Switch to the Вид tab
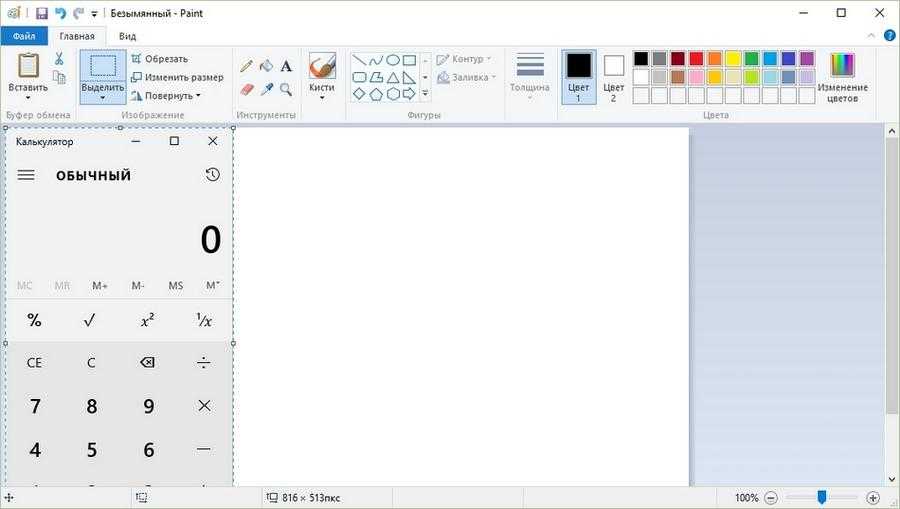This screenshot has height=509, width=900. tap(128, 36)
